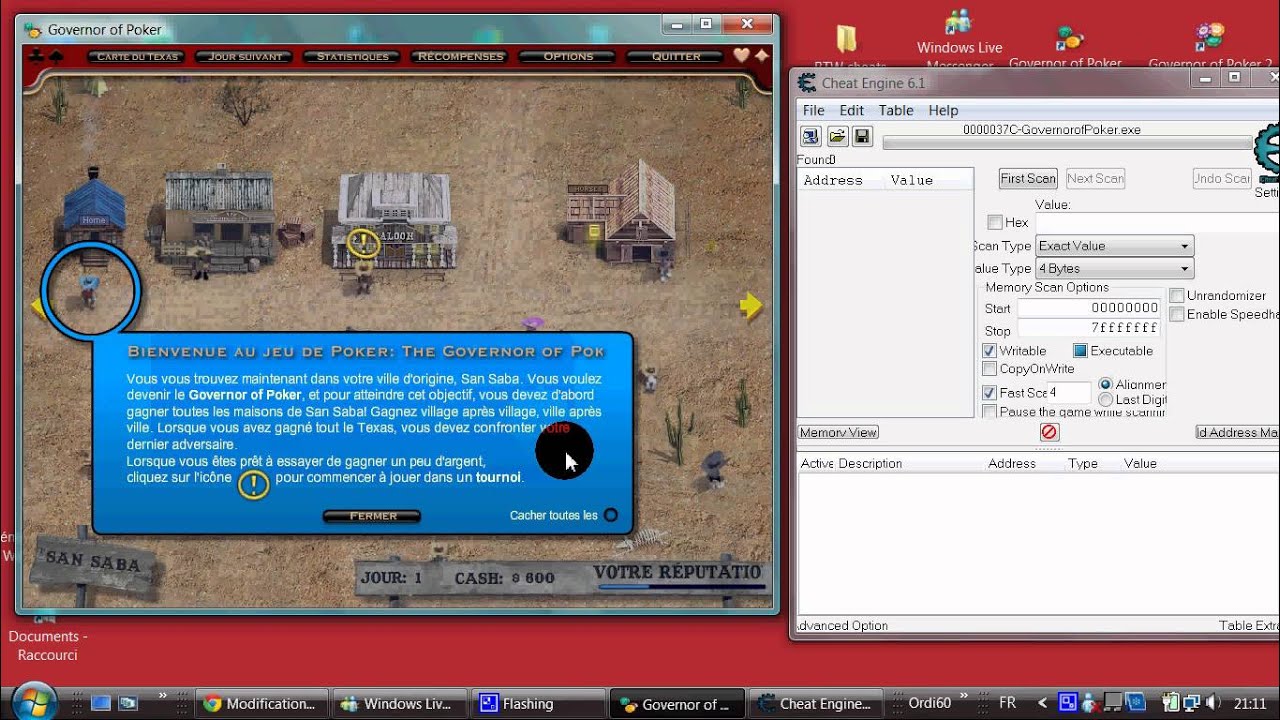The height and width of the screenshot is (720, 1280).
Task: Expand the Ordi60 toolbar chevron
Action: pos(964,696)
